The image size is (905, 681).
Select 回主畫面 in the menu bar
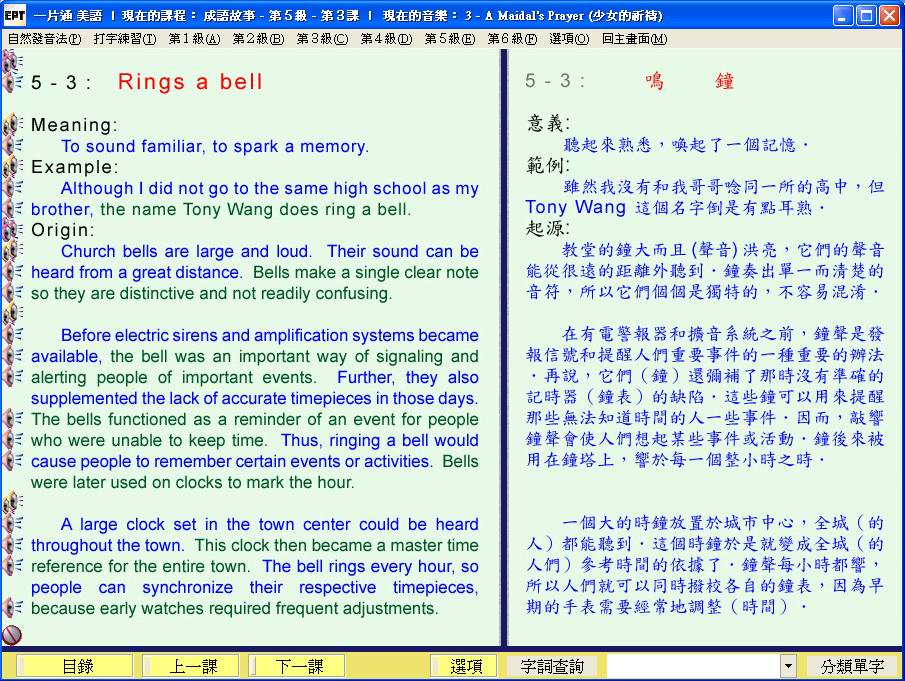pos(634,39)
